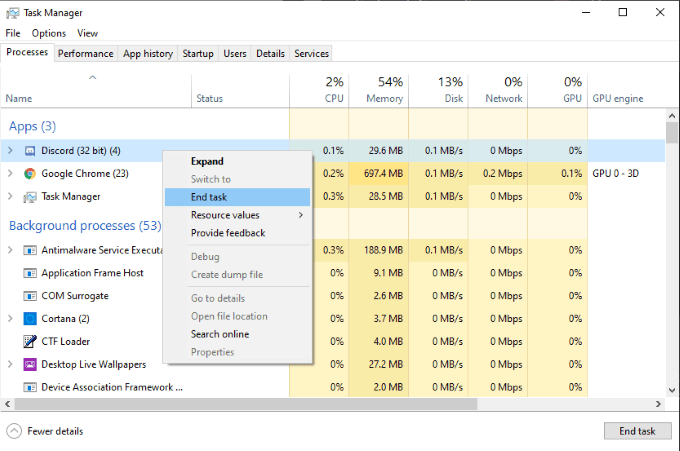Screen dimensions: 680x451
Task: Select Search online in context menu
Action: click(x=220, y=334)
